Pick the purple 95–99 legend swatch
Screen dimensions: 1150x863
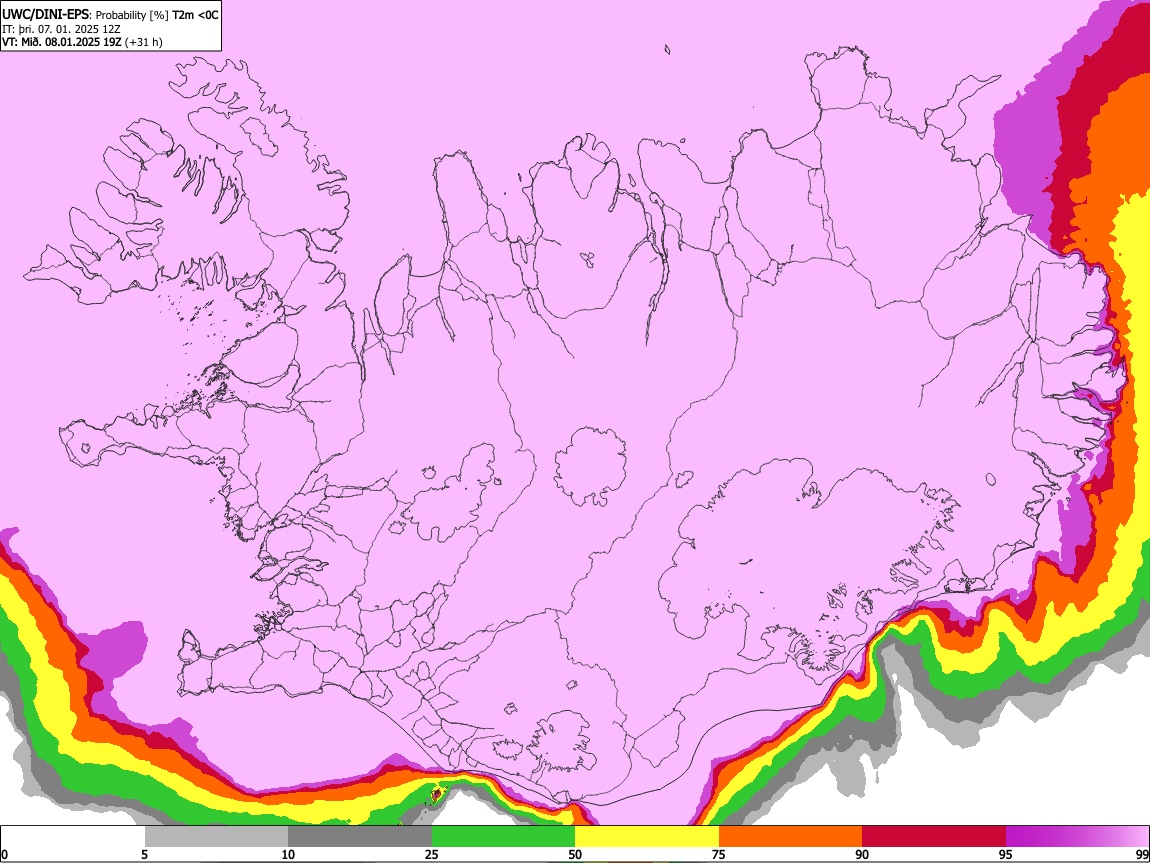tap(1077, 837)
